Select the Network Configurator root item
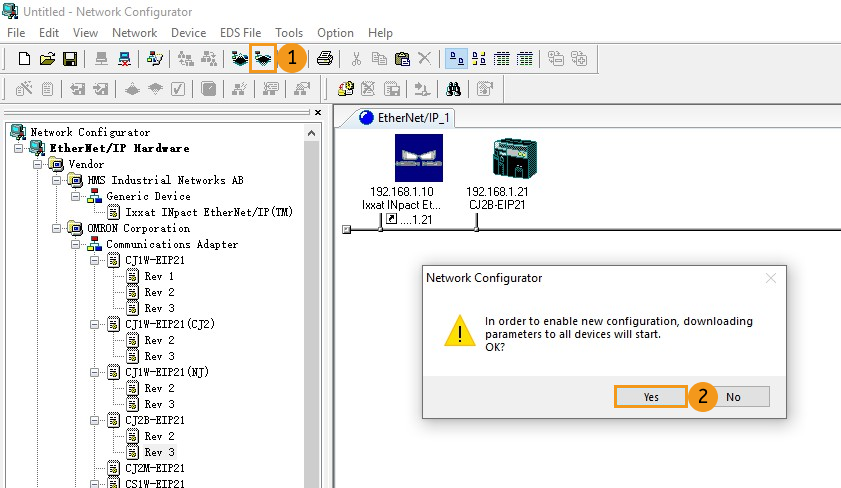Viewport: 841px width, 488px height. click(x=90, y=132)
